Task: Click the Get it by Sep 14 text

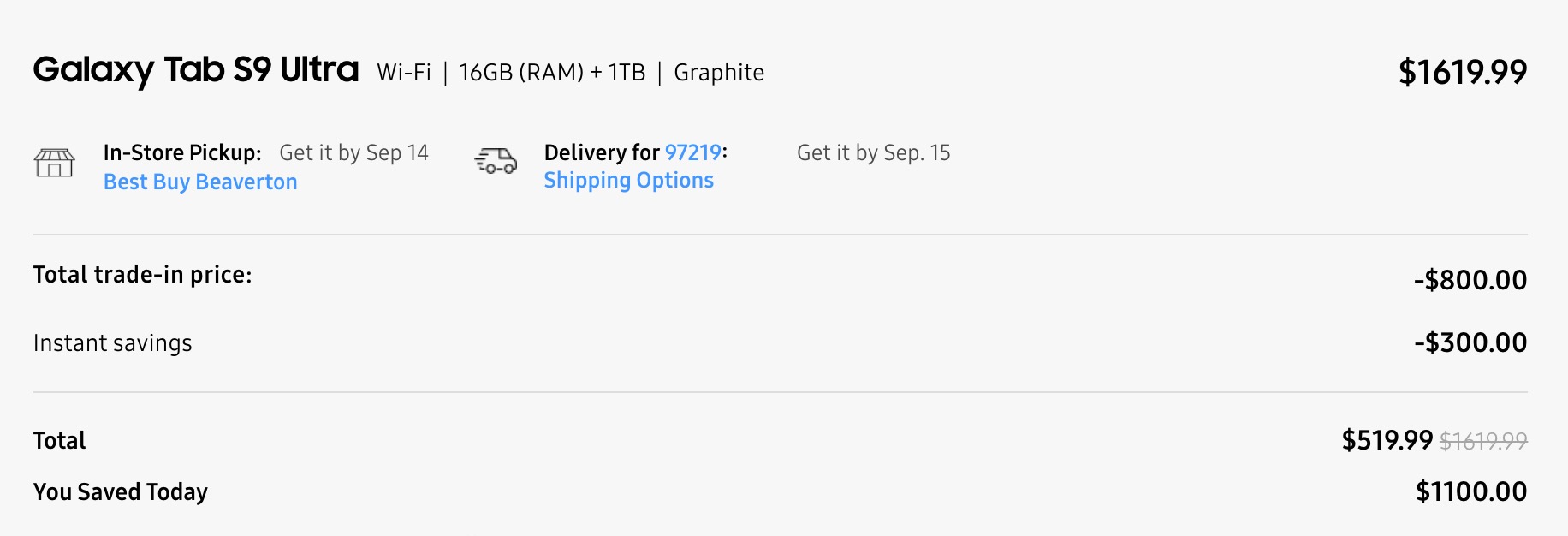Action: (x=353, y=152)
